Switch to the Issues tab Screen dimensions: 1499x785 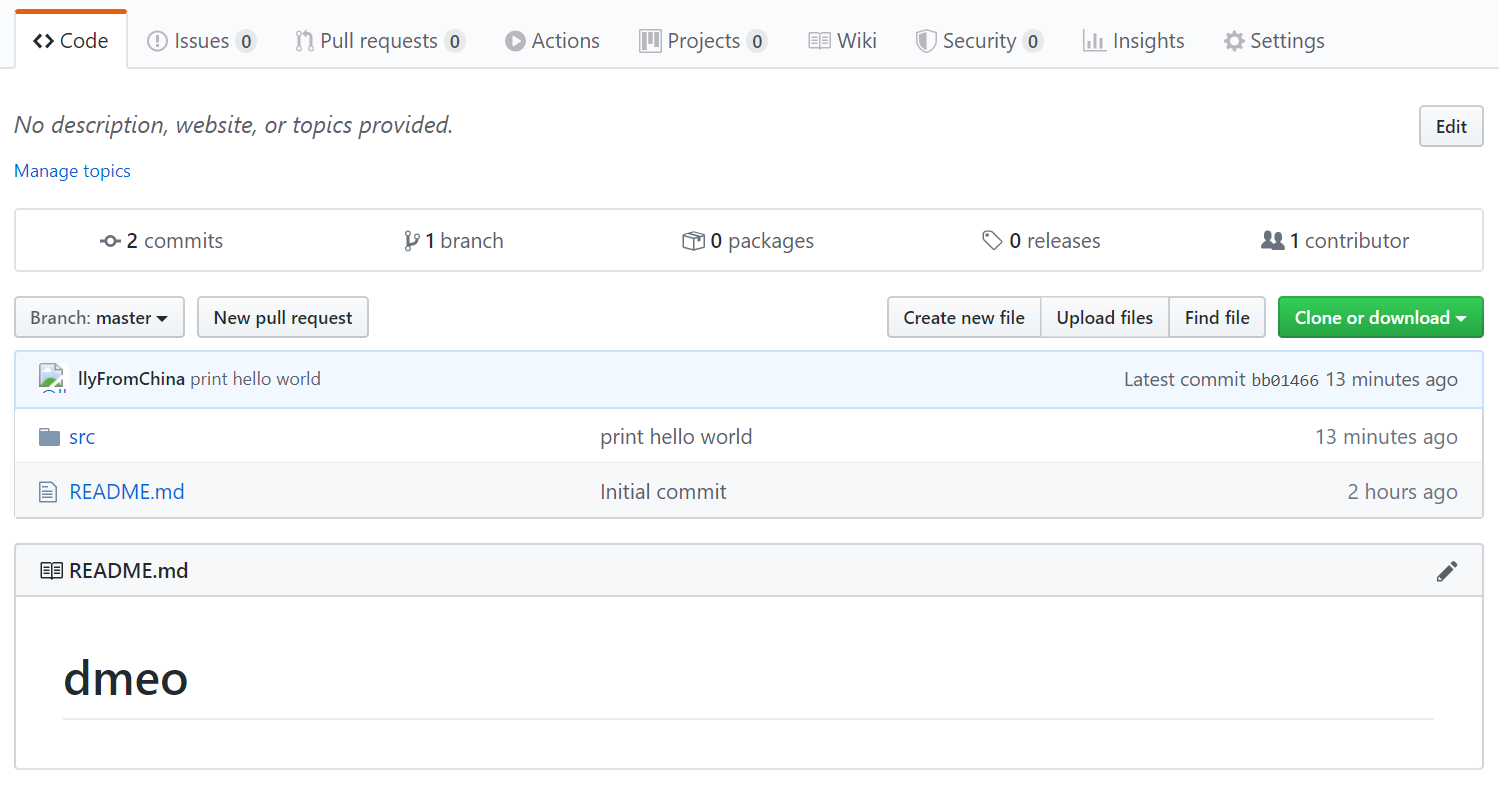pyautogui.click(x=201, y=41)
